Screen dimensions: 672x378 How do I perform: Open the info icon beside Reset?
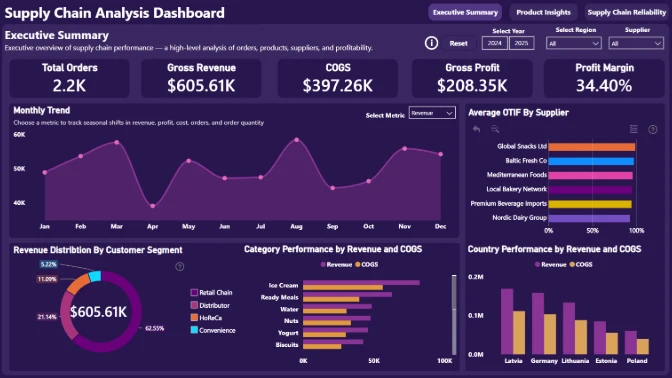coord(431,43)
